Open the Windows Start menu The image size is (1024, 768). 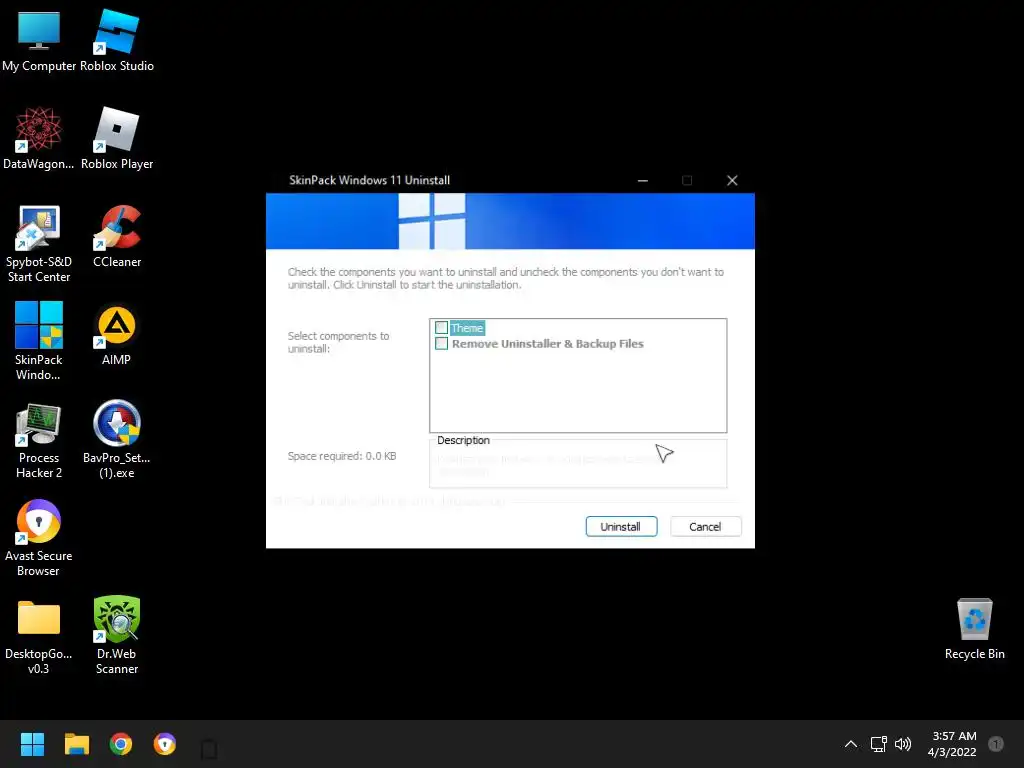[32, 744]
